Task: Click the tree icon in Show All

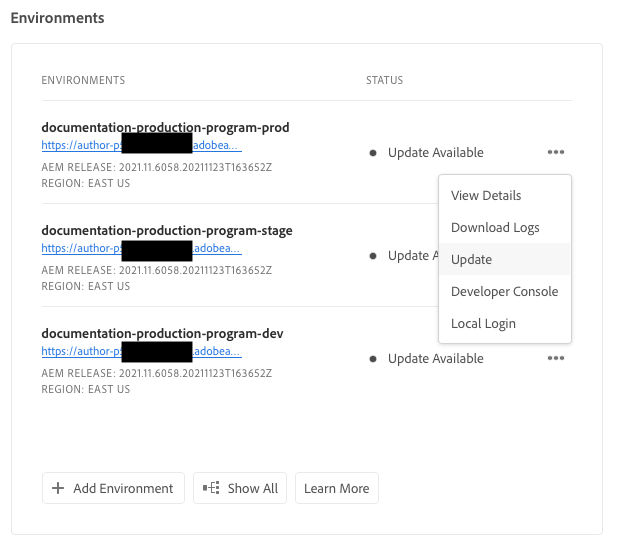Action: [x=211, y=488]
